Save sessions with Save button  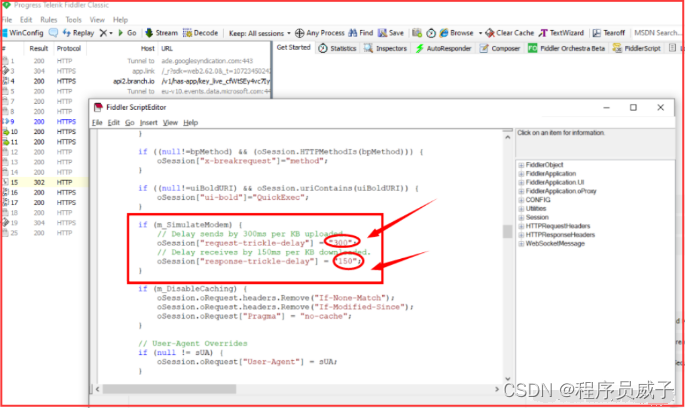tap(391, 33)
